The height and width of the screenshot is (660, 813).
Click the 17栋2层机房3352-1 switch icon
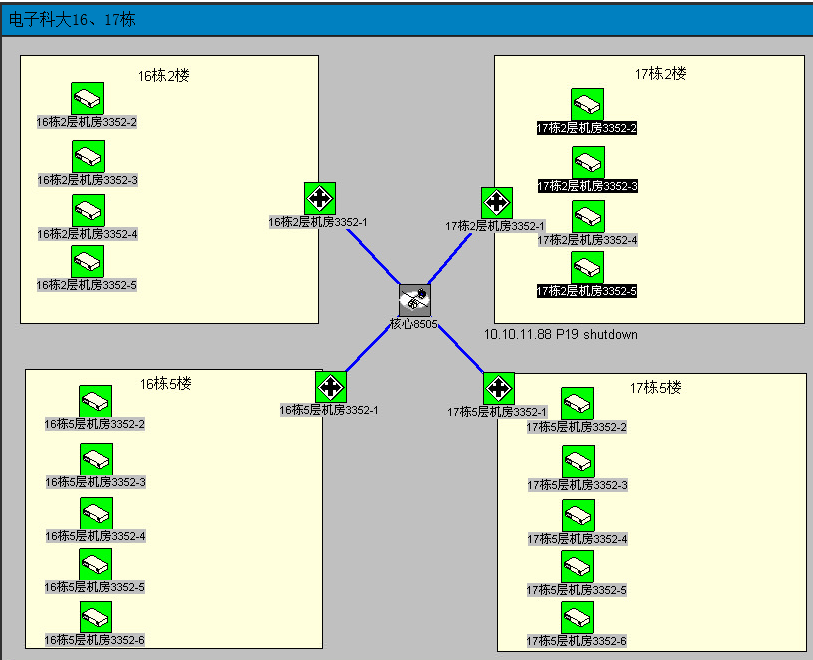[496, 203]
